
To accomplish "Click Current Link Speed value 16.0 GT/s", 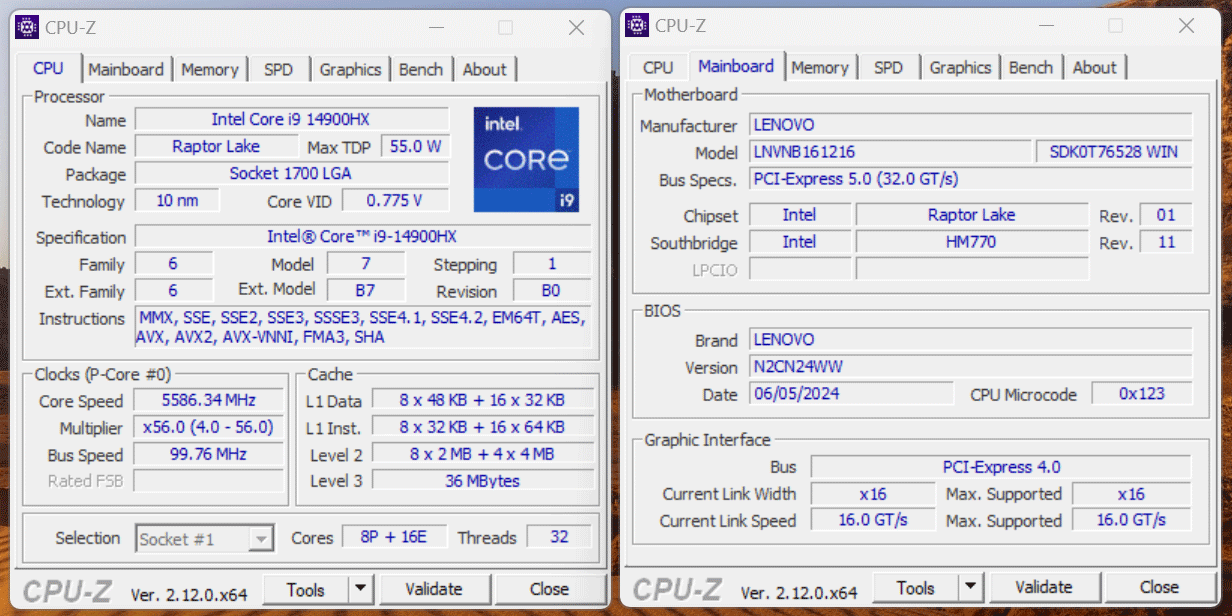I will (873, 520).
